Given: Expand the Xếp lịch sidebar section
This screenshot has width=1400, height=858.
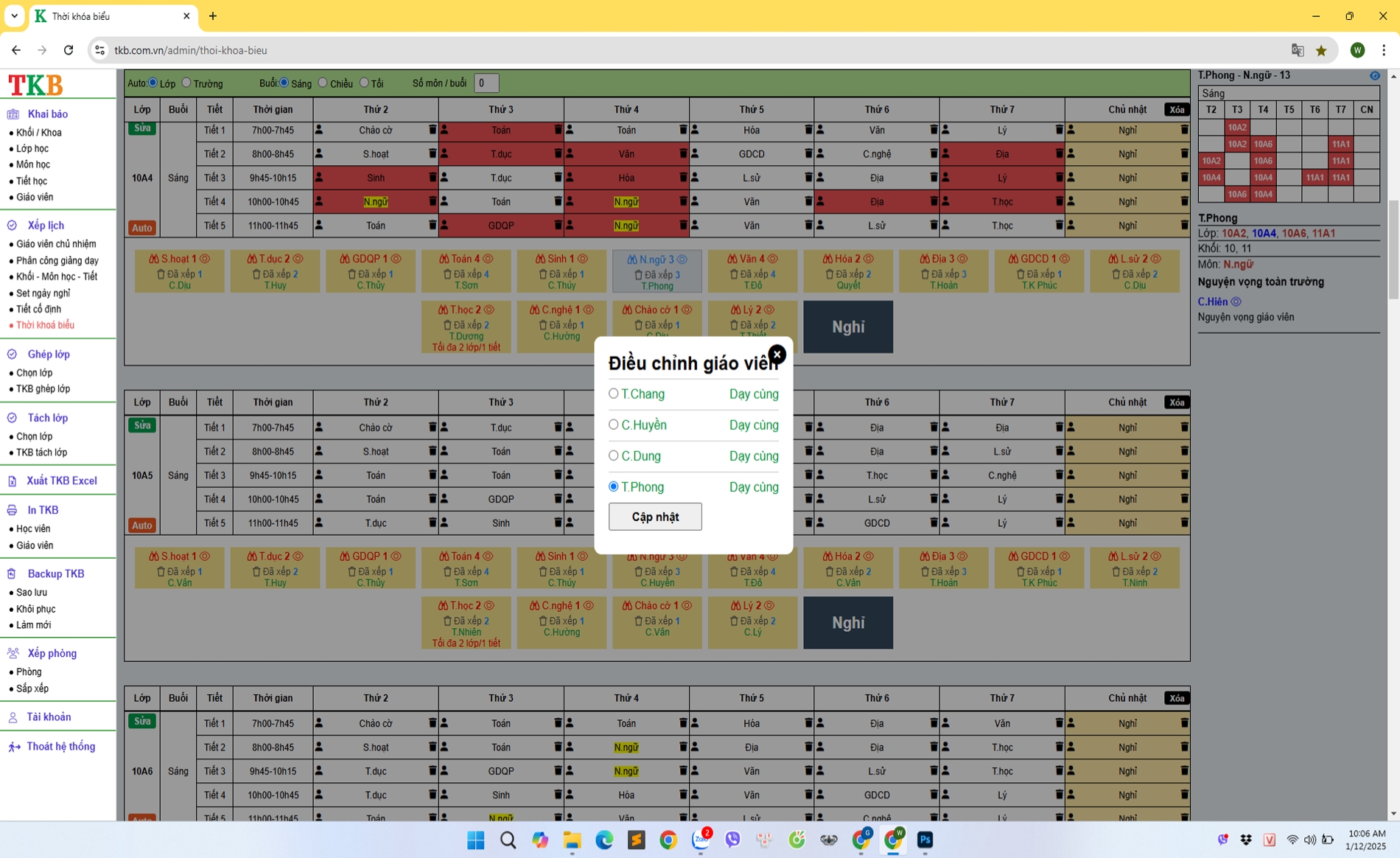Looking at the screenshot, I should coord(46,226).
